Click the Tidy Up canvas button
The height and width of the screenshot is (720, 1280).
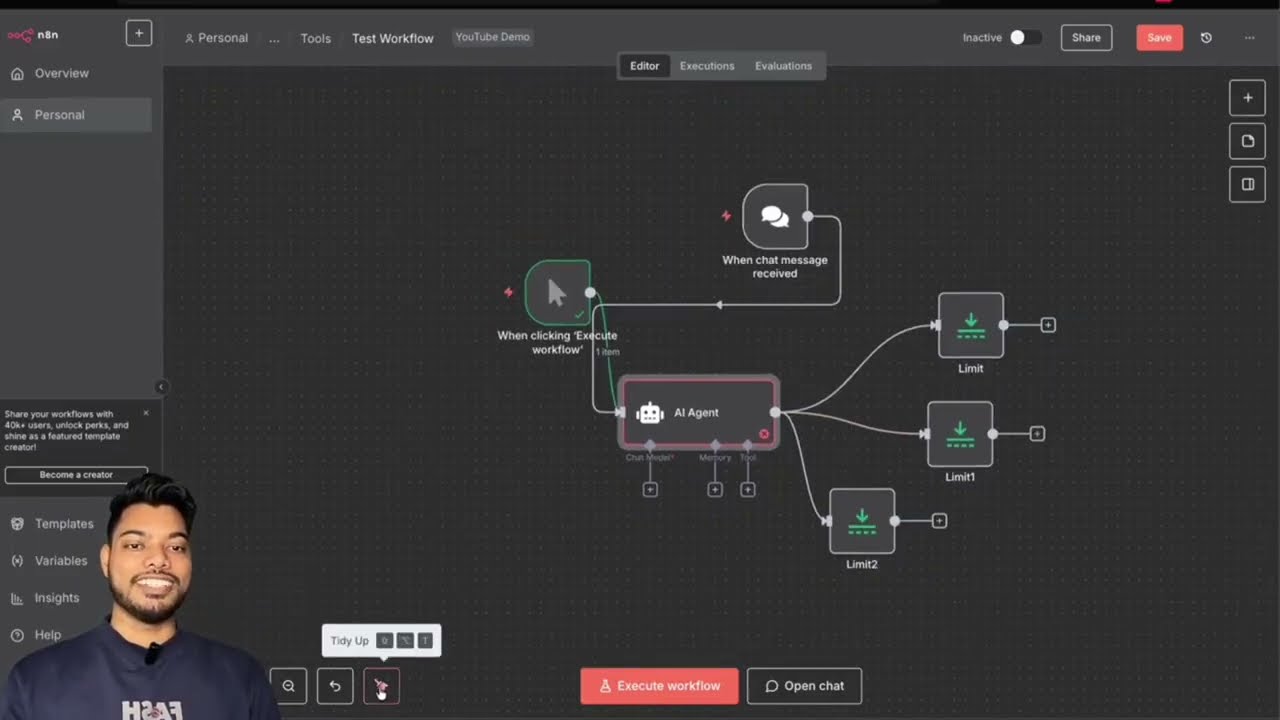coord(381,686)
